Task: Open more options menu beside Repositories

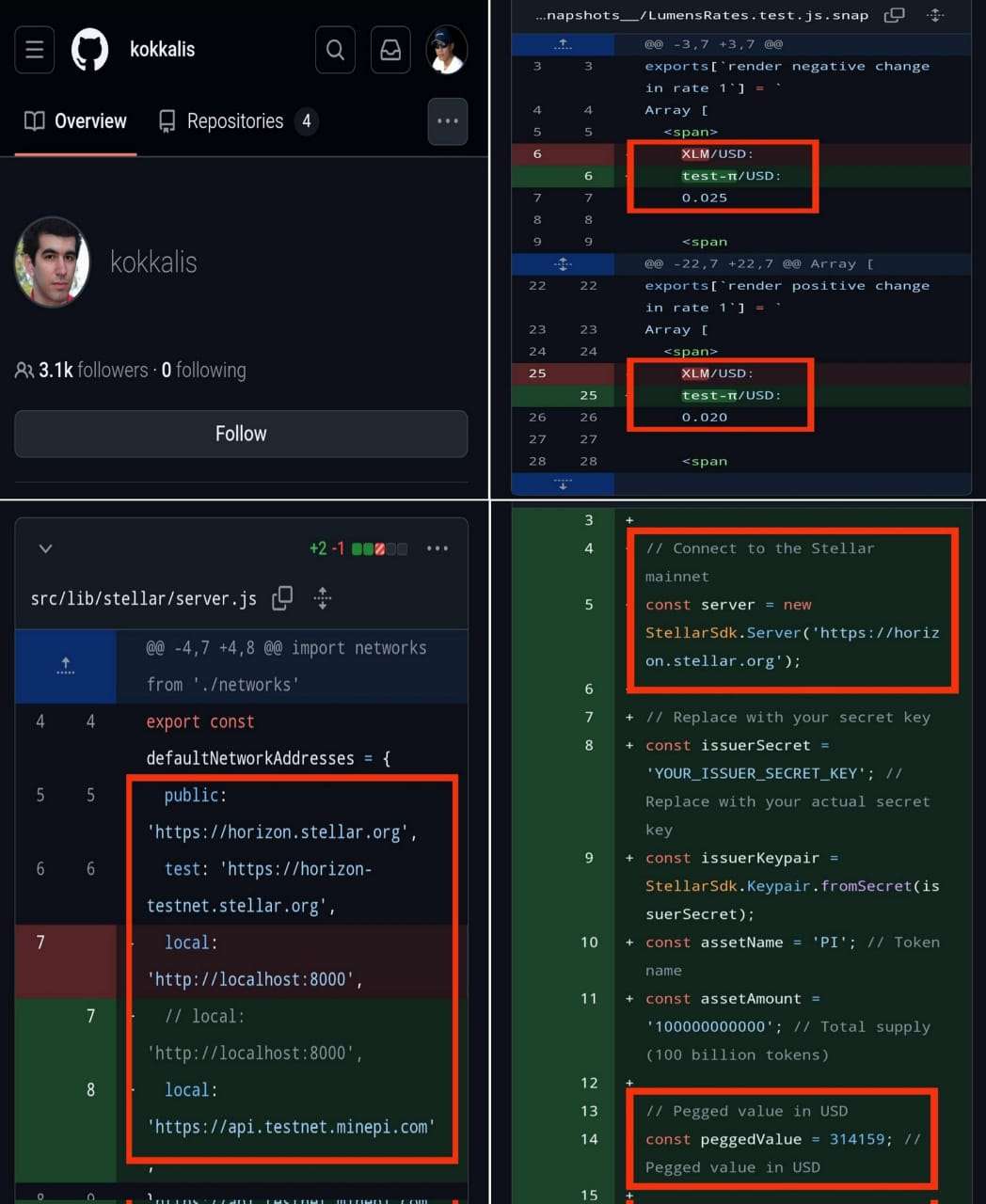Action: (x=448, y=121)
